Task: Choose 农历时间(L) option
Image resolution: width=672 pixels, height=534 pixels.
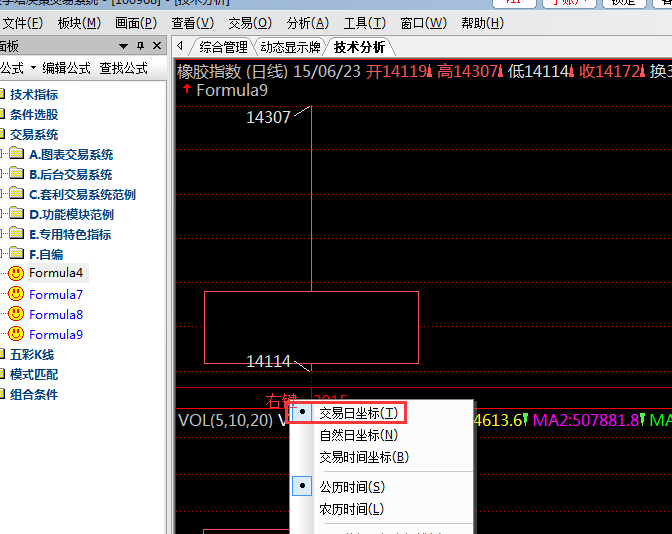Action: pos(351,509)
